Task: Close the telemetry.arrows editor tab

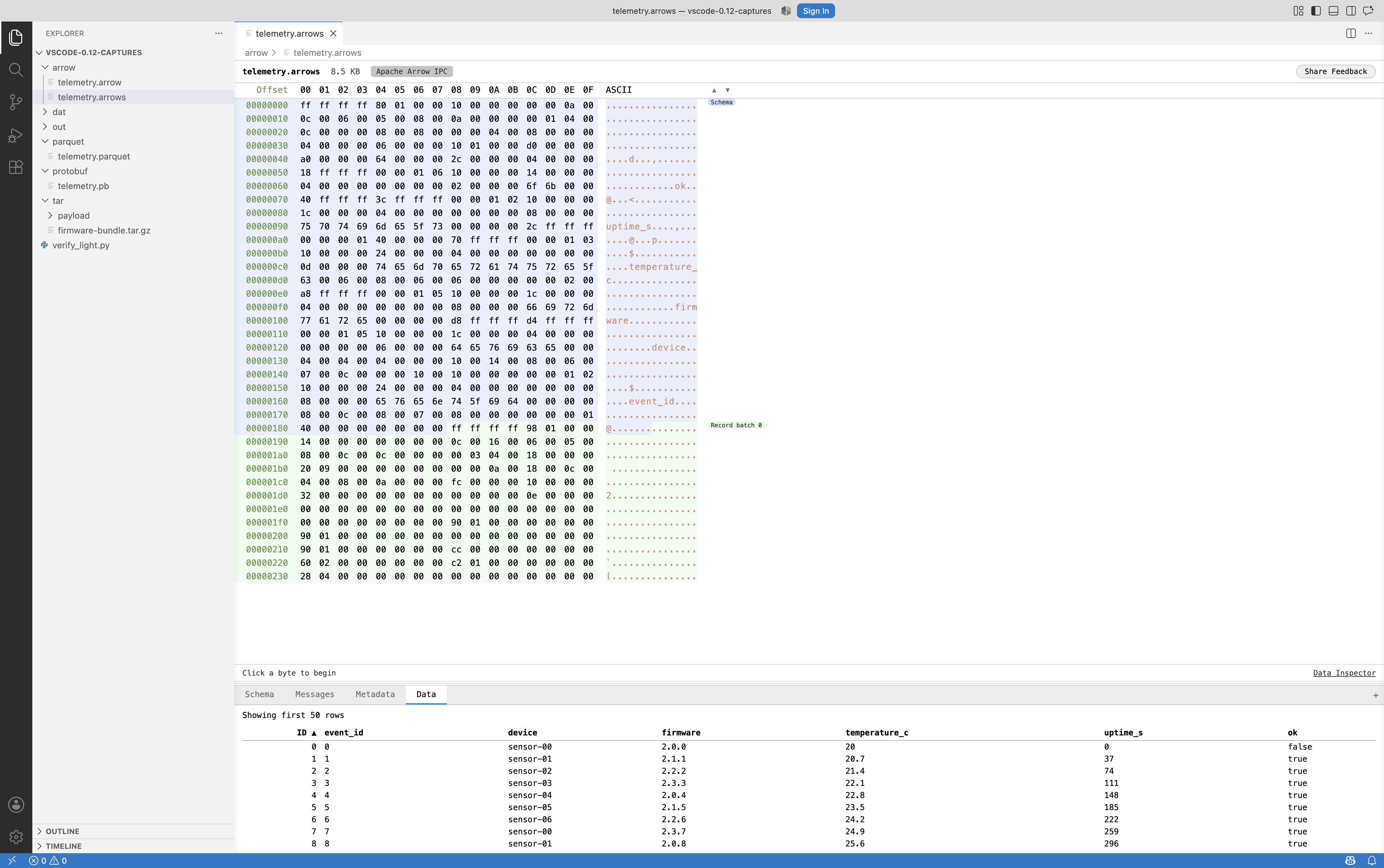Action: click(x=333, y=33)
